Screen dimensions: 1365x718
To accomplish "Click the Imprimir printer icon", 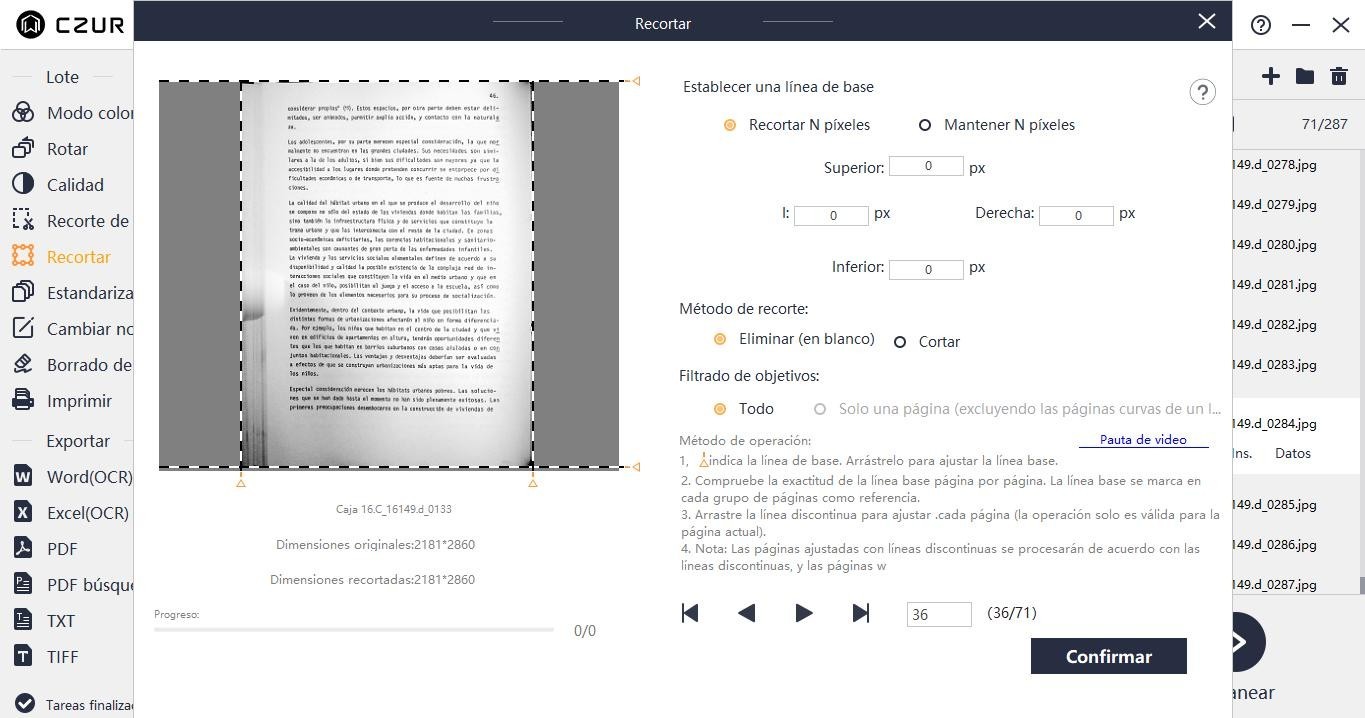I will coord(23,400).
